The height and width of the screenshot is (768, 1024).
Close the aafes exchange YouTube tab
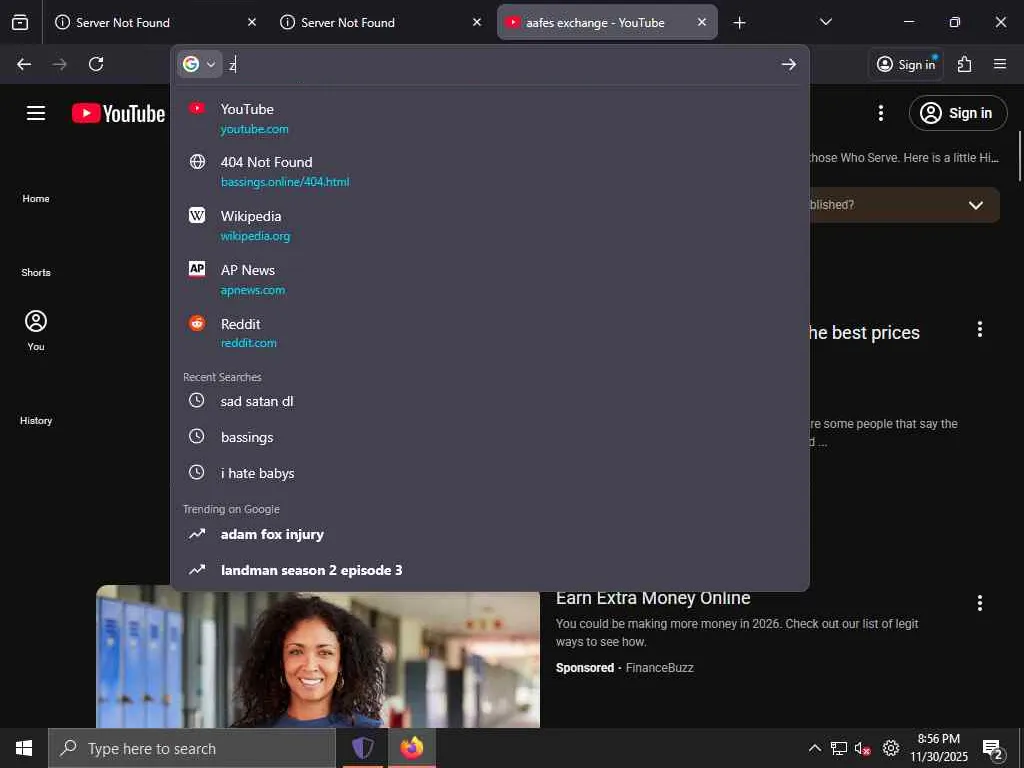701,22
